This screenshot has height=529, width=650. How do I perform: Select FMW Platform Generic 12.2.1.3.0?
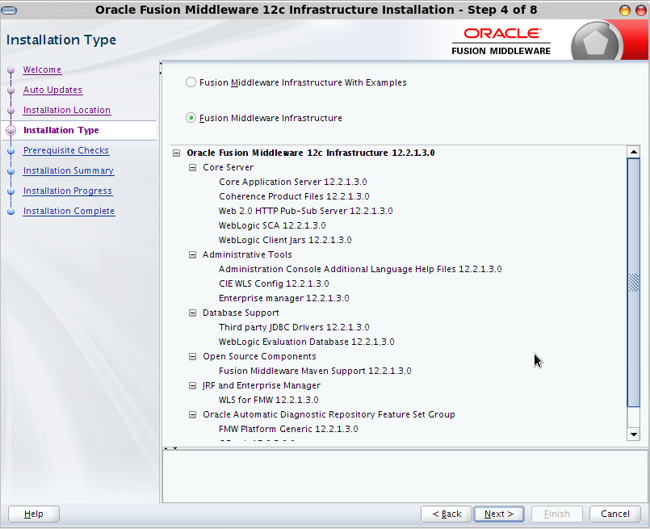[x=288, y=429]
